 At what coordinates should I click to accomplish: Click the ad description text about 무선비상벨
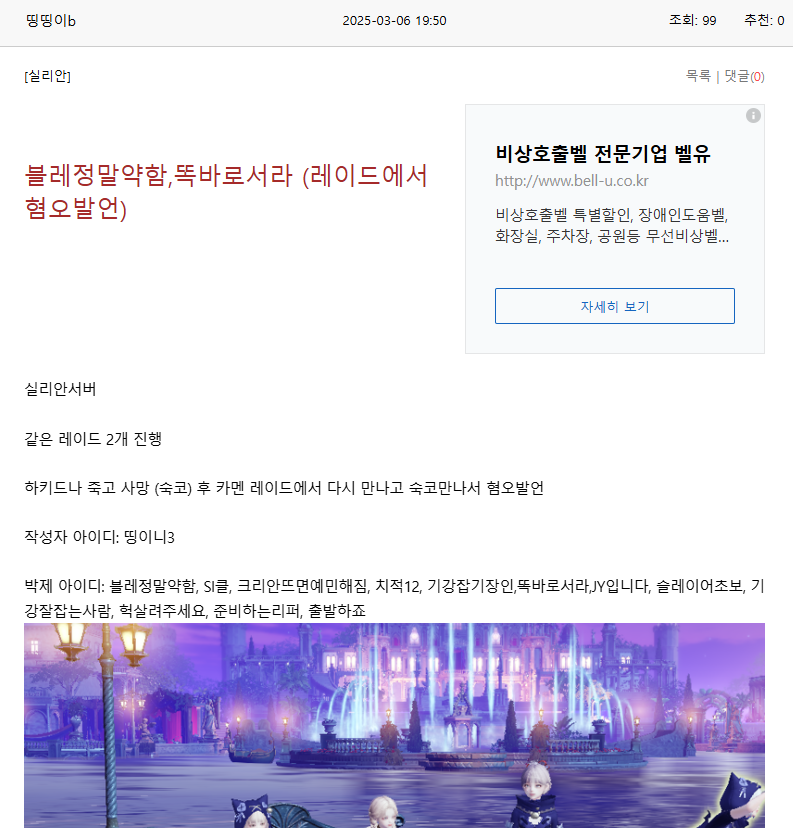(612, 225)
